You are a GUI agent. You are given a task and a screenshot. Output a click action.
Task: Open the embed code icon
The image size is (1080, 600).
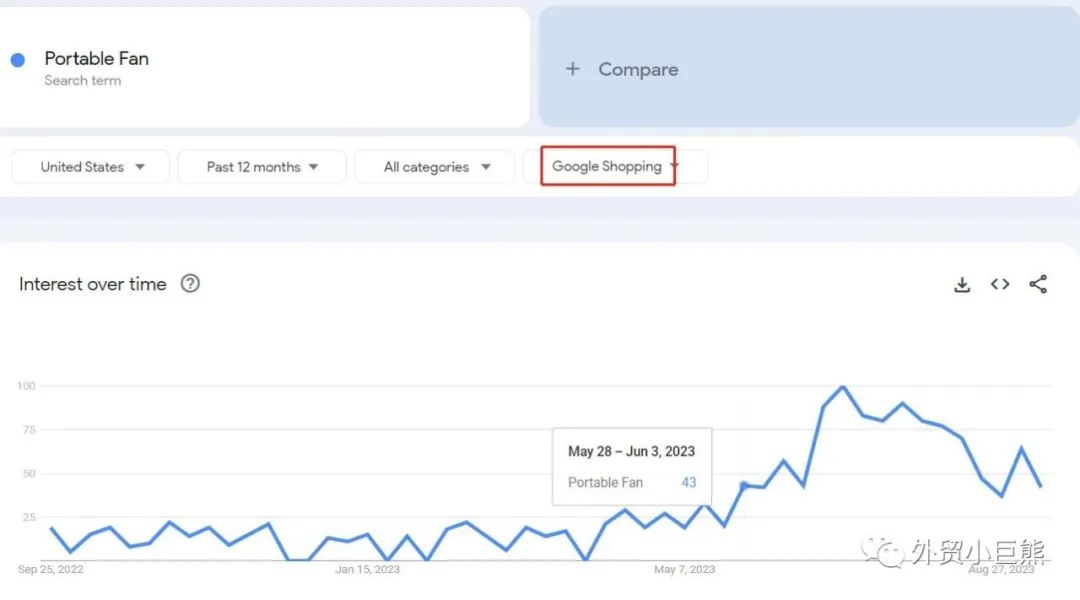[x=1000, y=285]
